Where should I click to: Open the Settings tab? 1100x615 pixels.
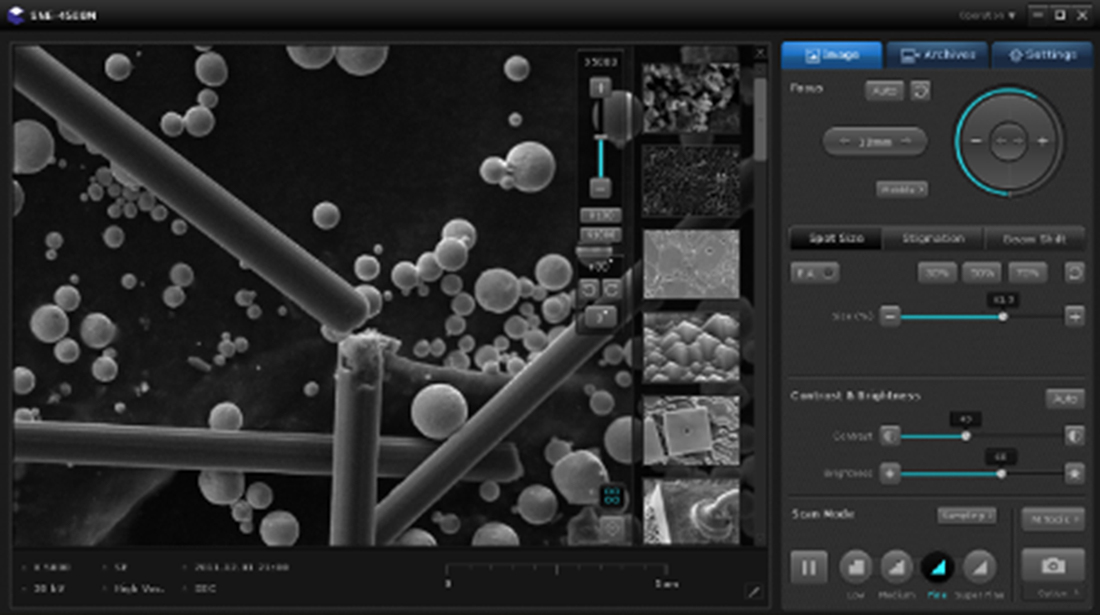point(1042,55)
